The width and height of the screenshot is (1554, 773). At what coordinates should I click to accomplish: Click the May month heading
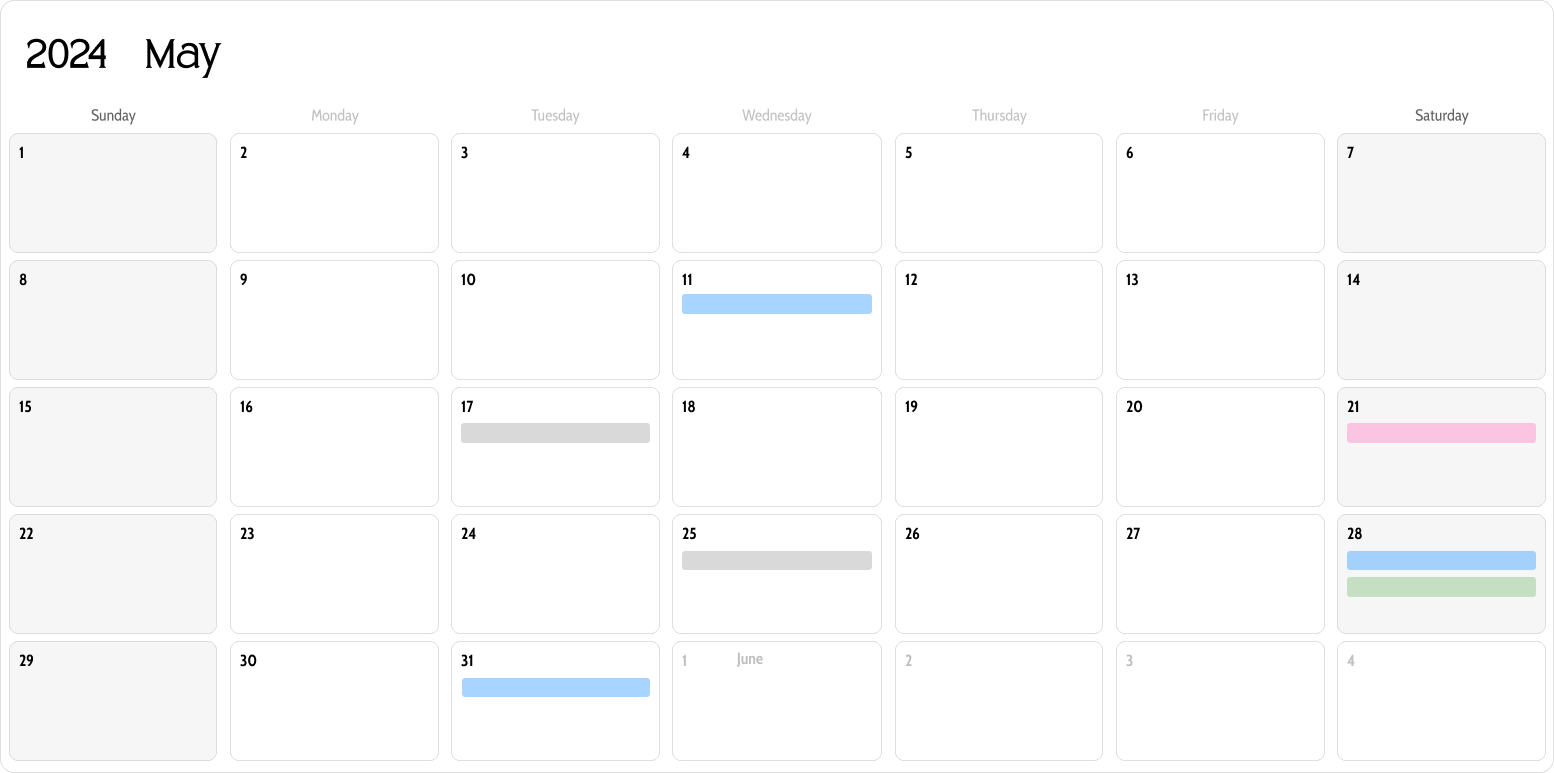(x=182, y=54)
